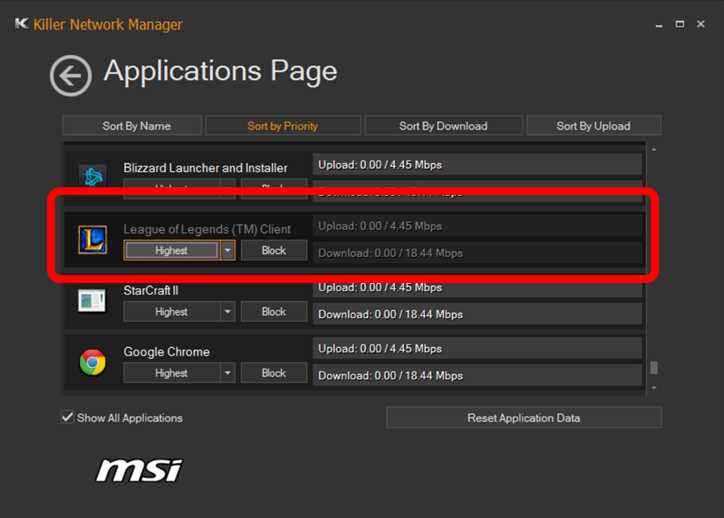Click StarCraft II download rate bar
This screenshot has width=724, height=518.
pyautogui.click(x=477, y=314)
